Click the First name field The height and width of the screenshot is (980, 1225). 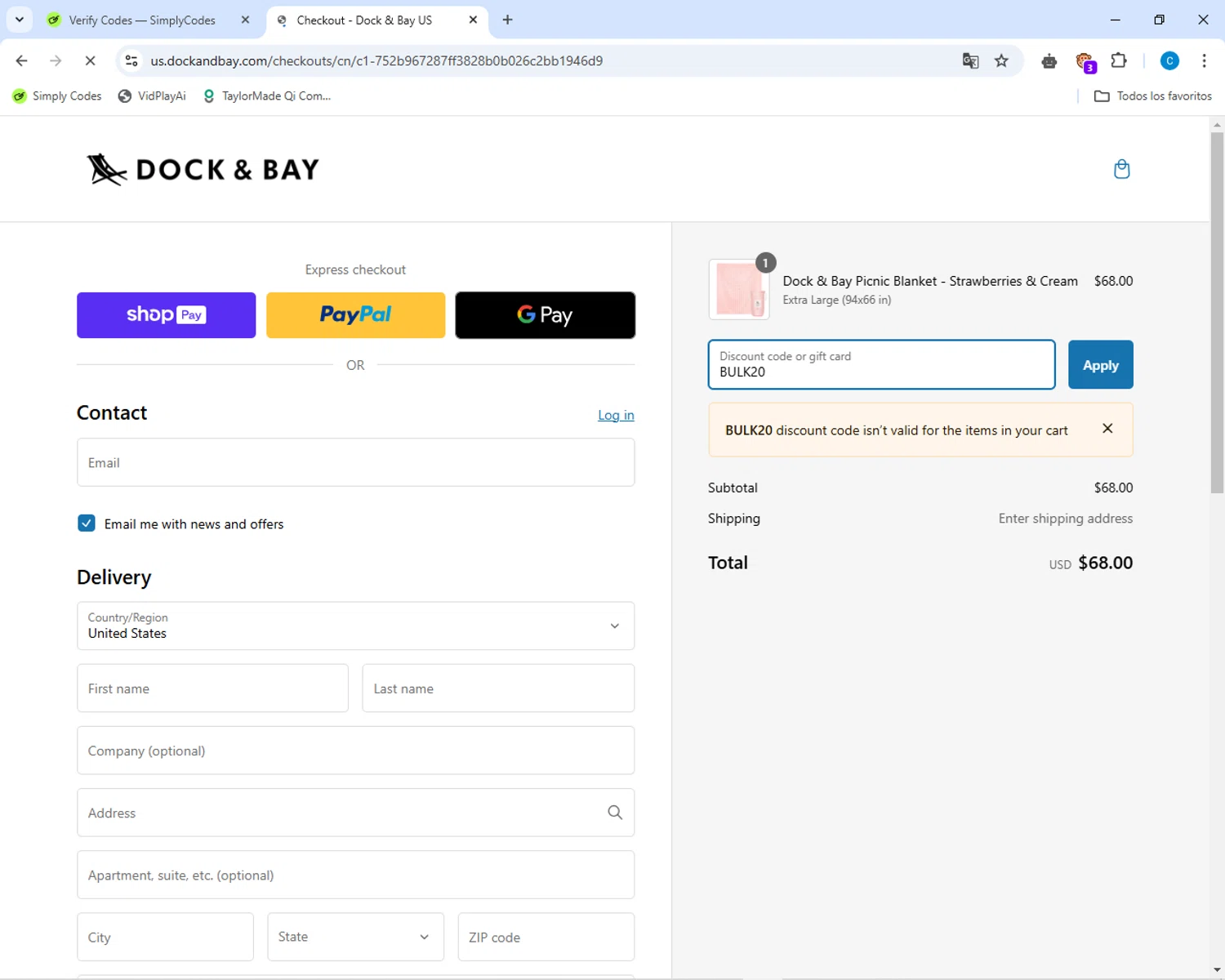click(212, 688)
